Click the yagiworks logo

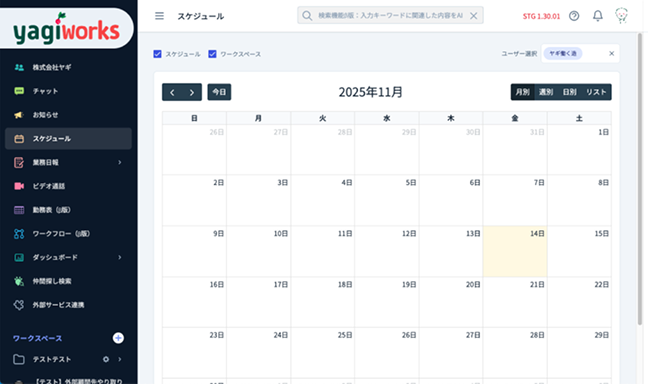66,30
